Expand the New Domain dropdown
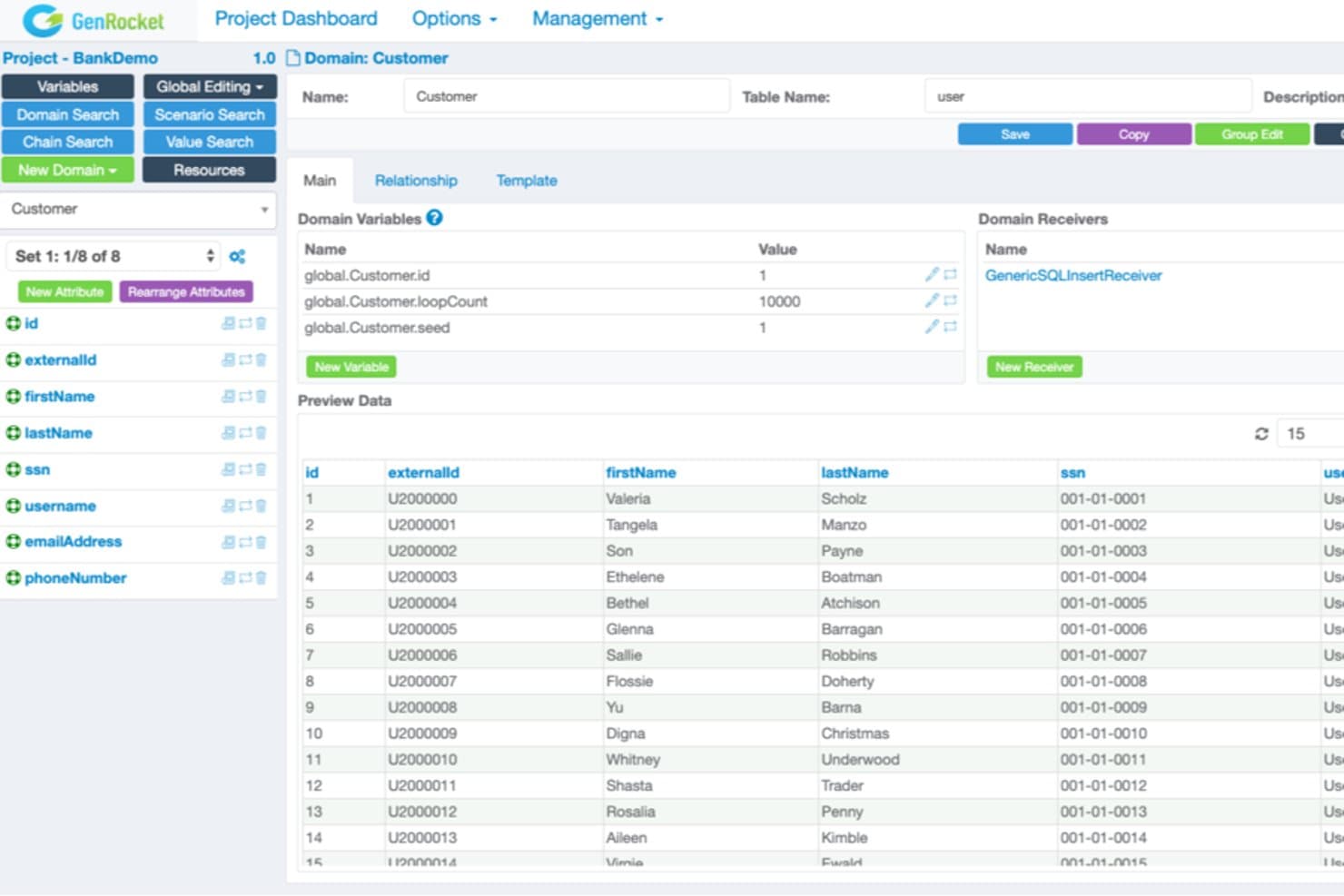 click(68, 170)
